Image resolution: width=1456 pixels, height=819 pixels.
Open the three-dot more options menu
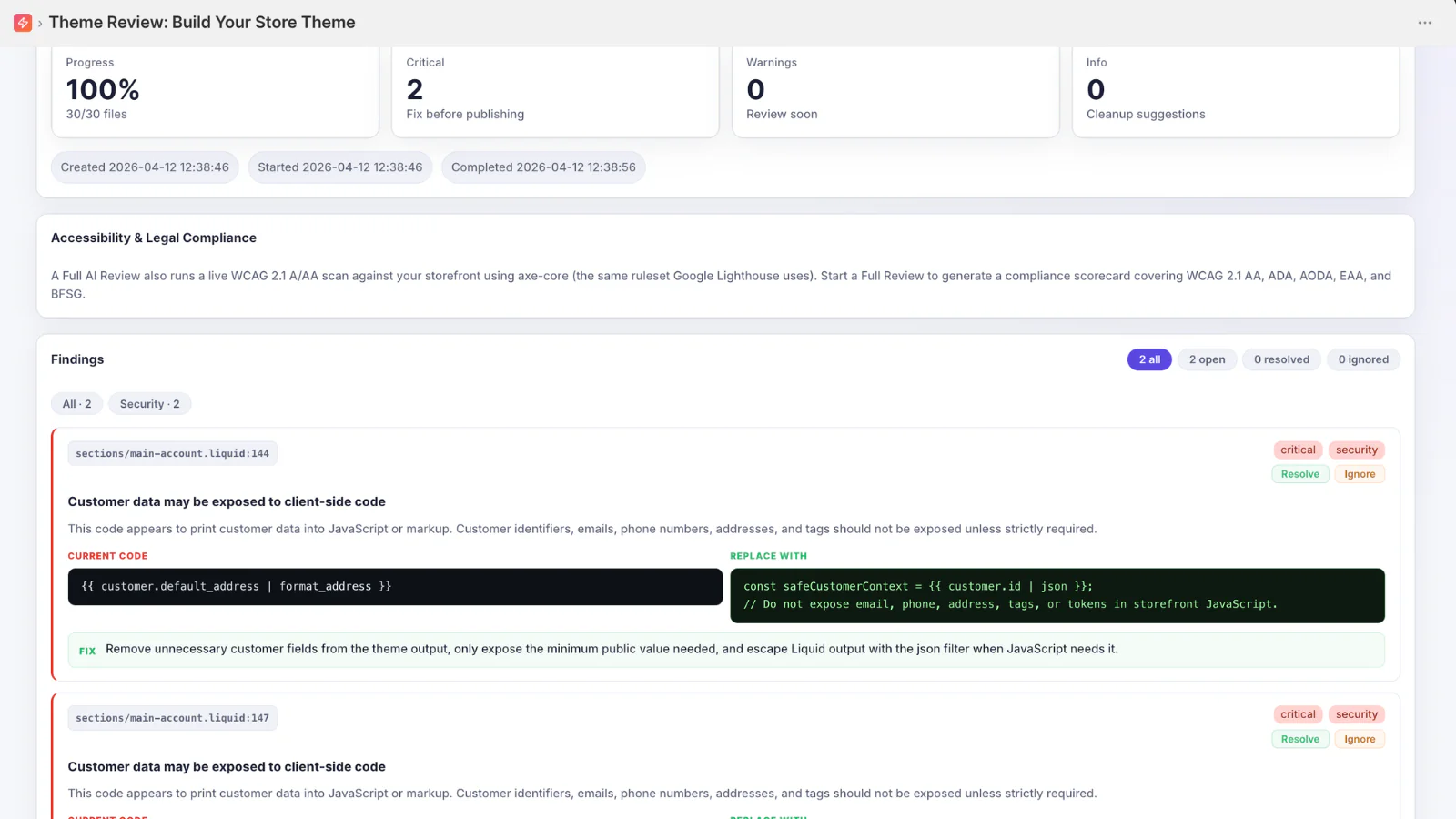(x=1425, y=23)
